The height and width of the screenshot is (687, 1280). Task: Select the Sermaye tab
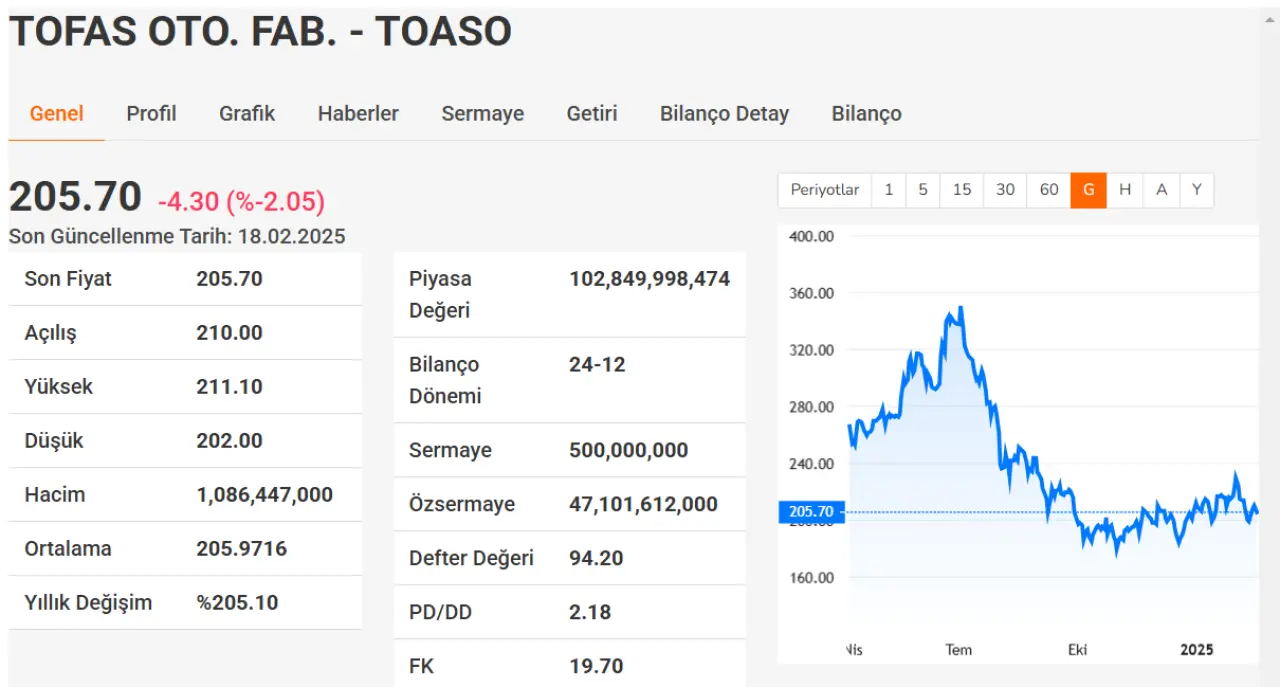(x=482, y=114)
